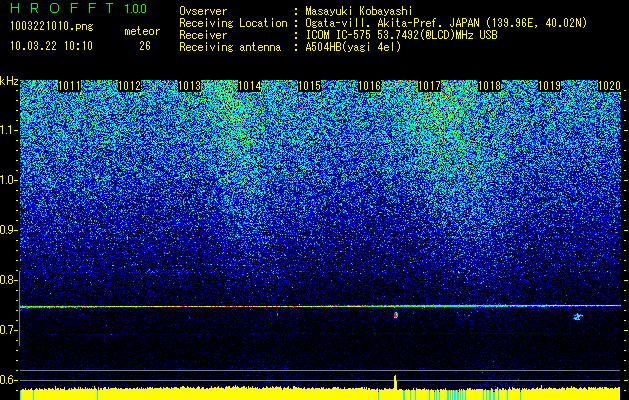Click the meteor count value 26

[x=145, y=46]
